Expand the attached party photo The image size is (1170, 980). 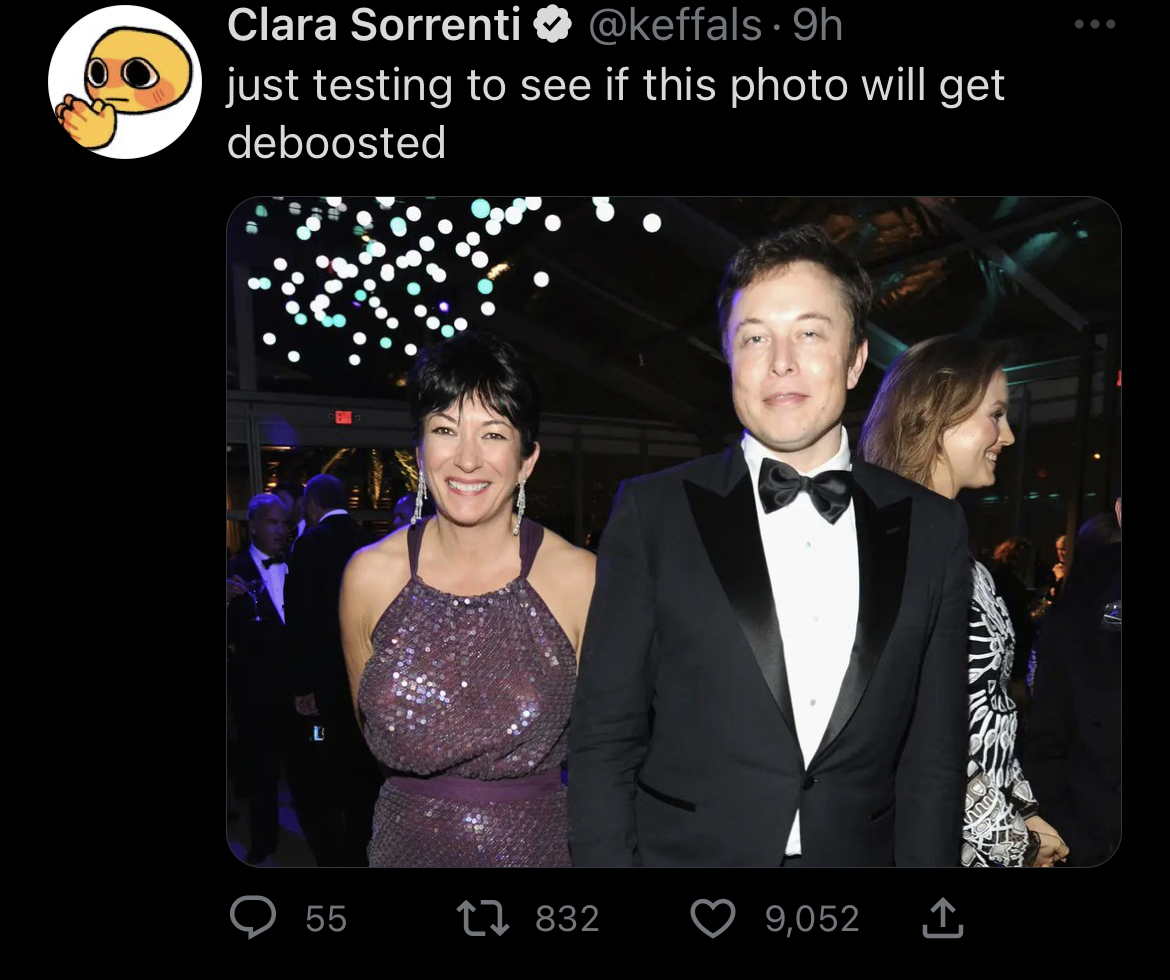coord(674,531)
